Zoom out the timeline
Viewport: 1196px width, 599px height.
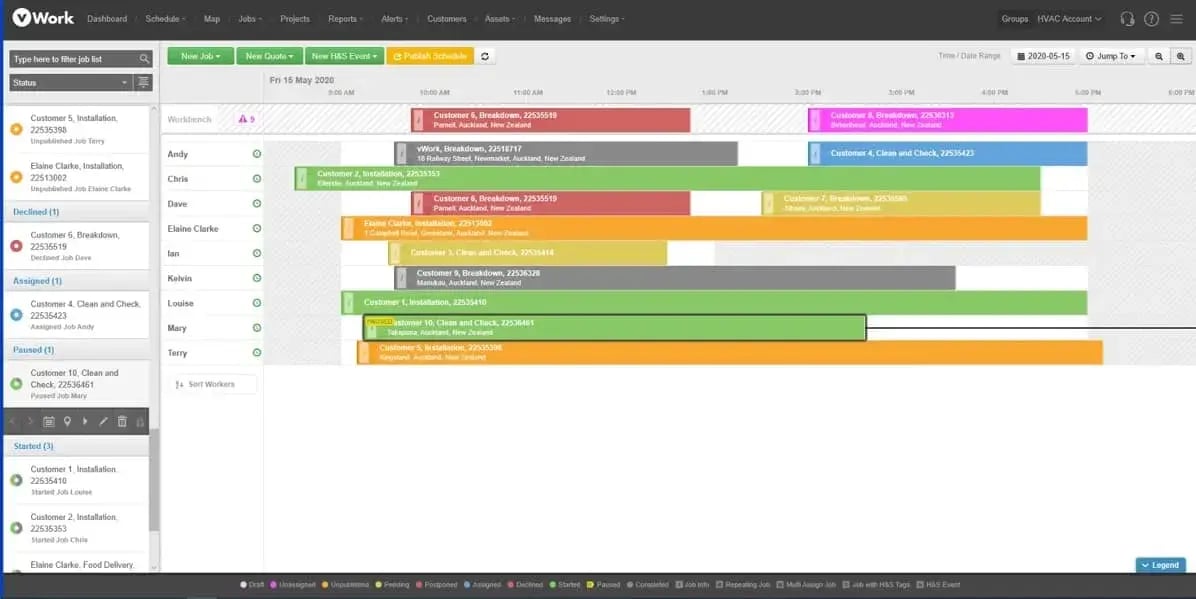point(1159,56)
